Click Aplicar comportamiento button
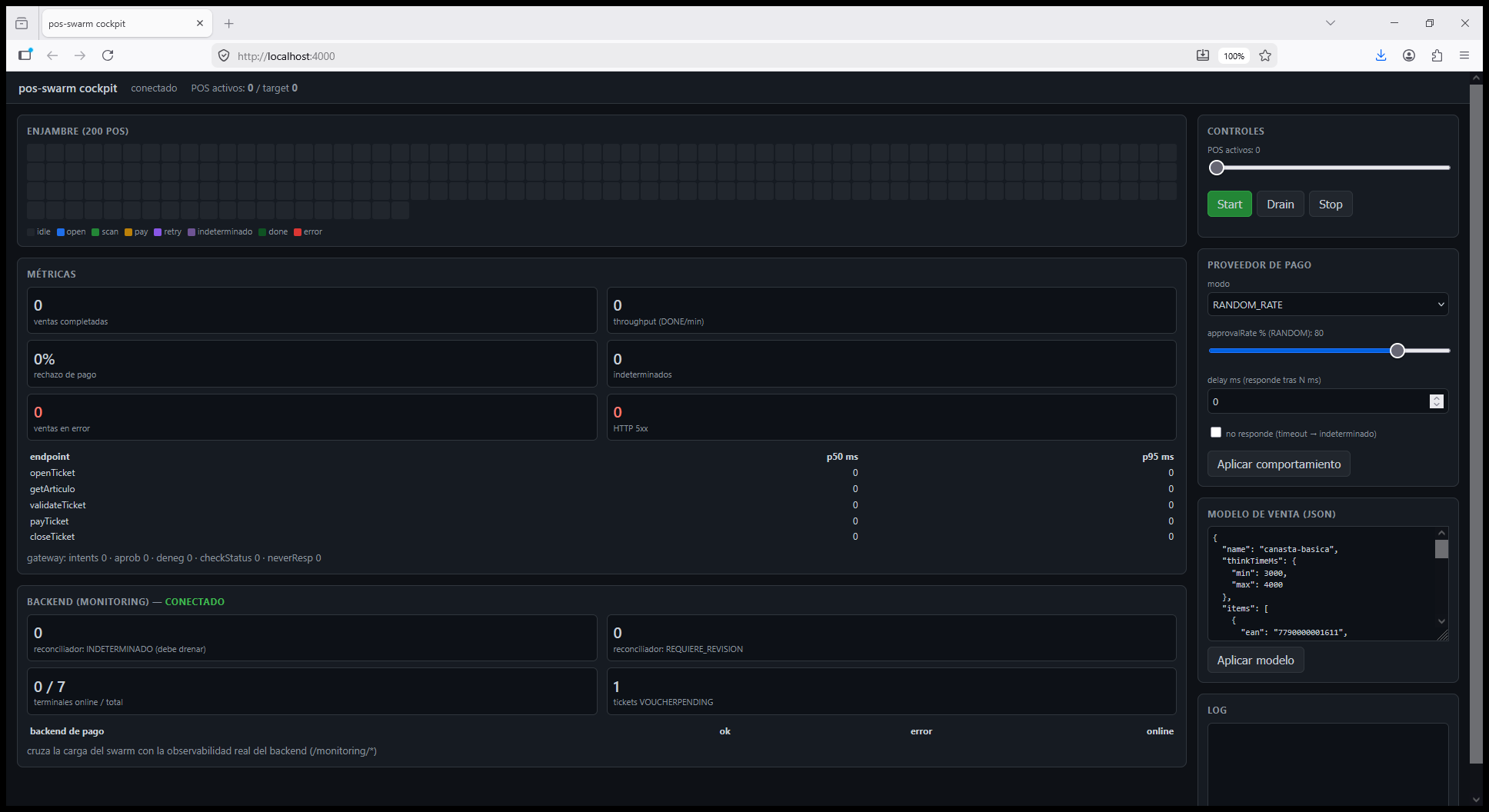 [1278, 464]
